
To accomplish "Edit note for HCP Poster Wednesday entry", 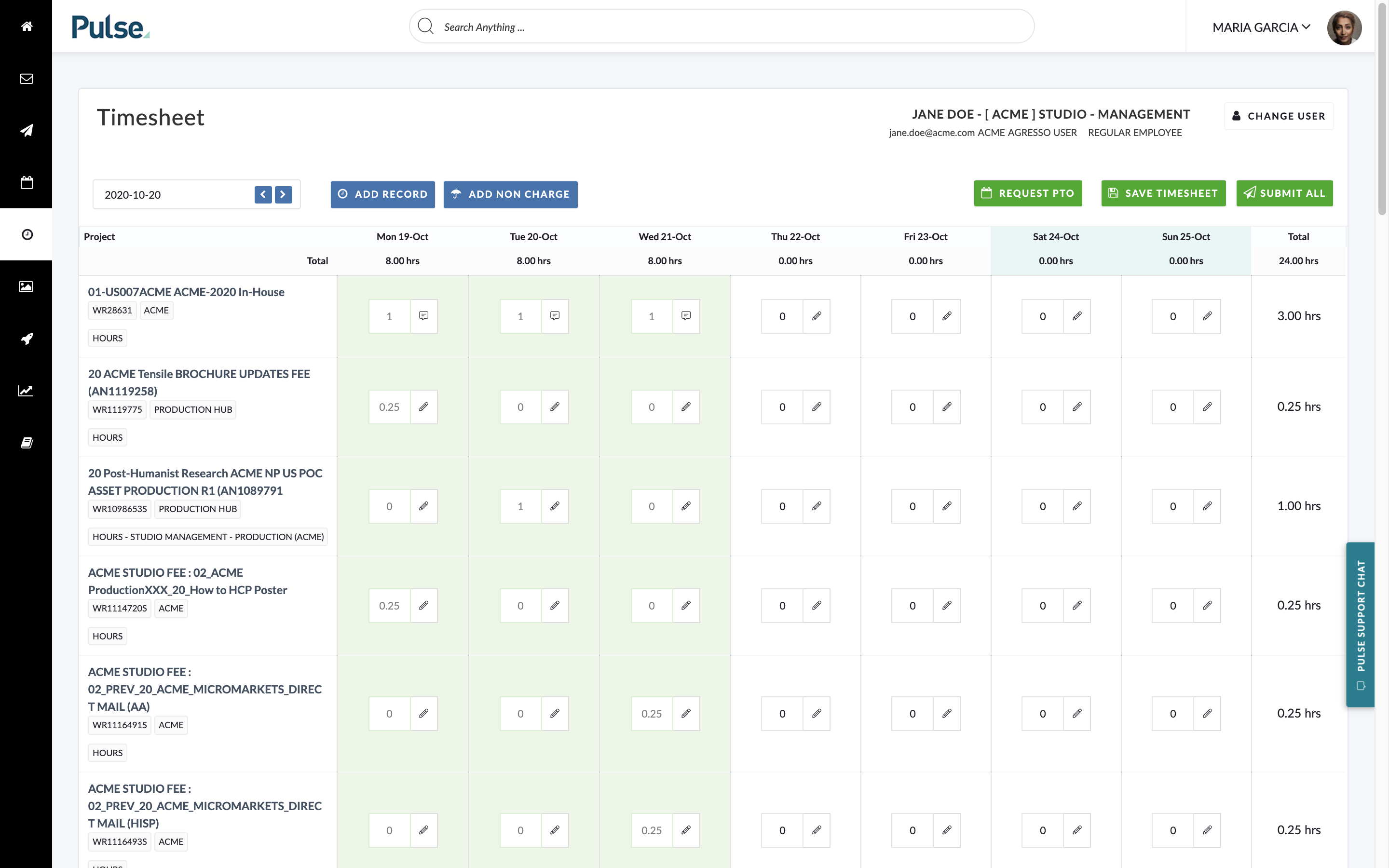I will (x=686, y=605).
